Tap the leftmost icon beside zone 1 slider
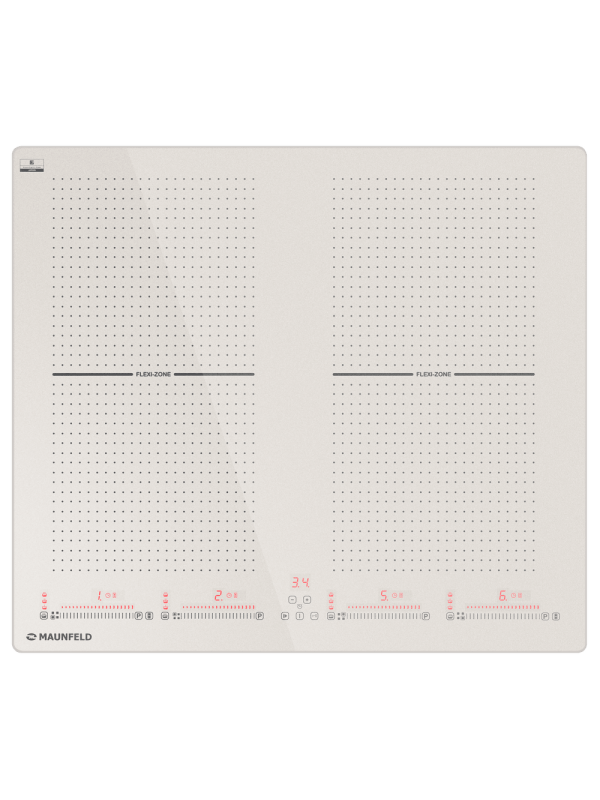Screen dimensions: 600x800 (x=44, y=616)
